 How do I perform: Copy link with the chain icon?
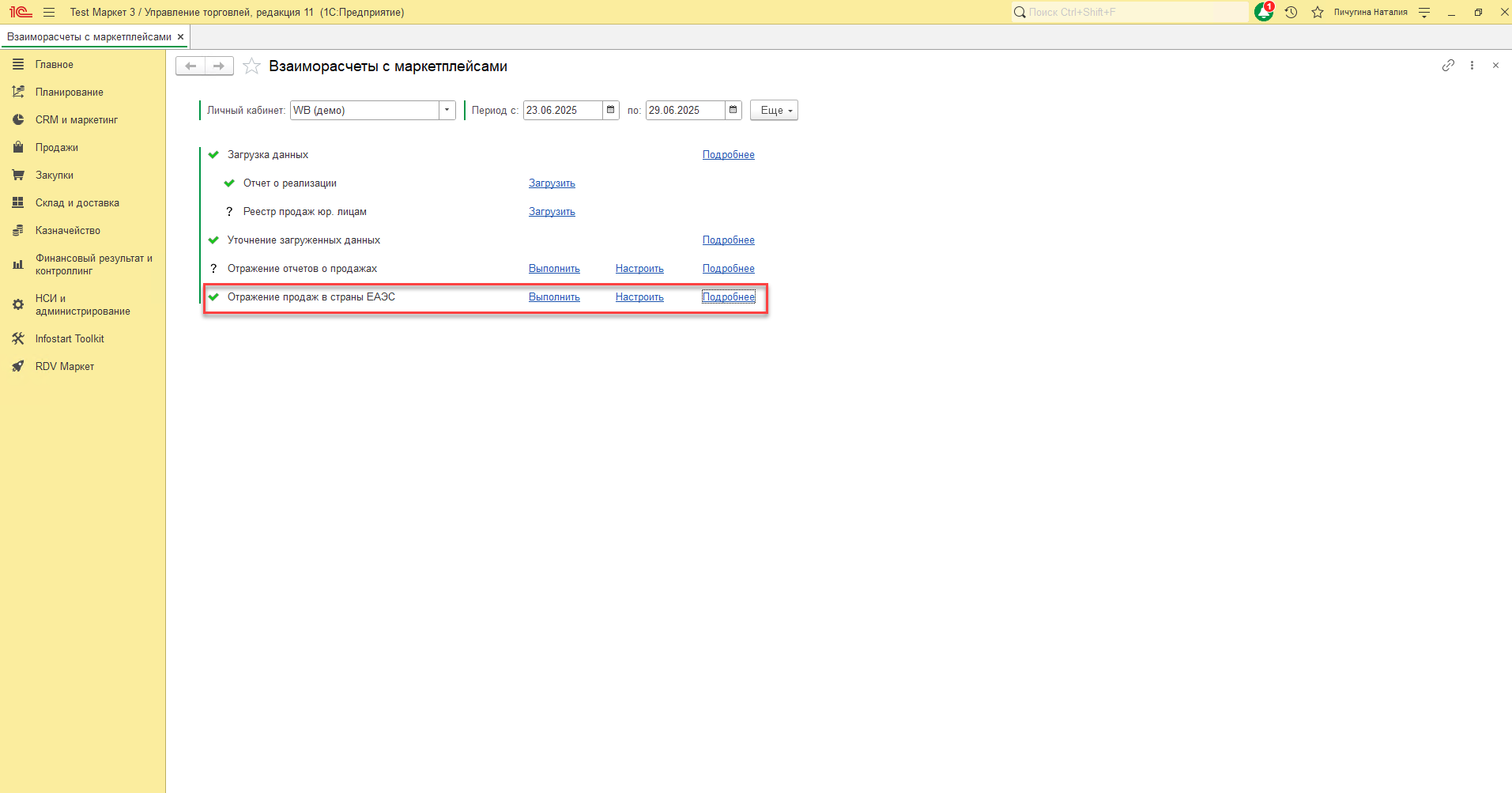click(1448, 66)
